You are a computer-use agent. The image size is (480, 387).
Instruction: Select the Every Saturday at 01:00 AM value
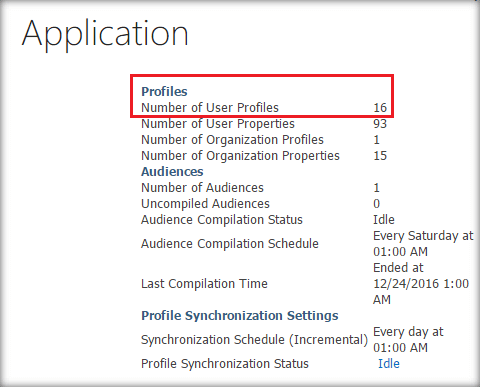423,244
